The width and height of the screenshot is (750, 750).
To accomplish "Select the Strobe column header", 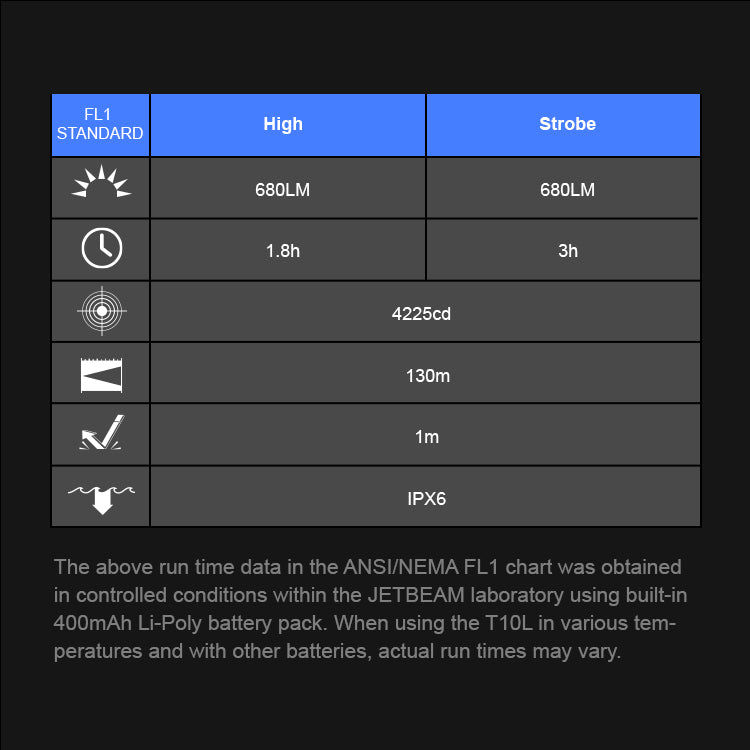I will (567, 125).
